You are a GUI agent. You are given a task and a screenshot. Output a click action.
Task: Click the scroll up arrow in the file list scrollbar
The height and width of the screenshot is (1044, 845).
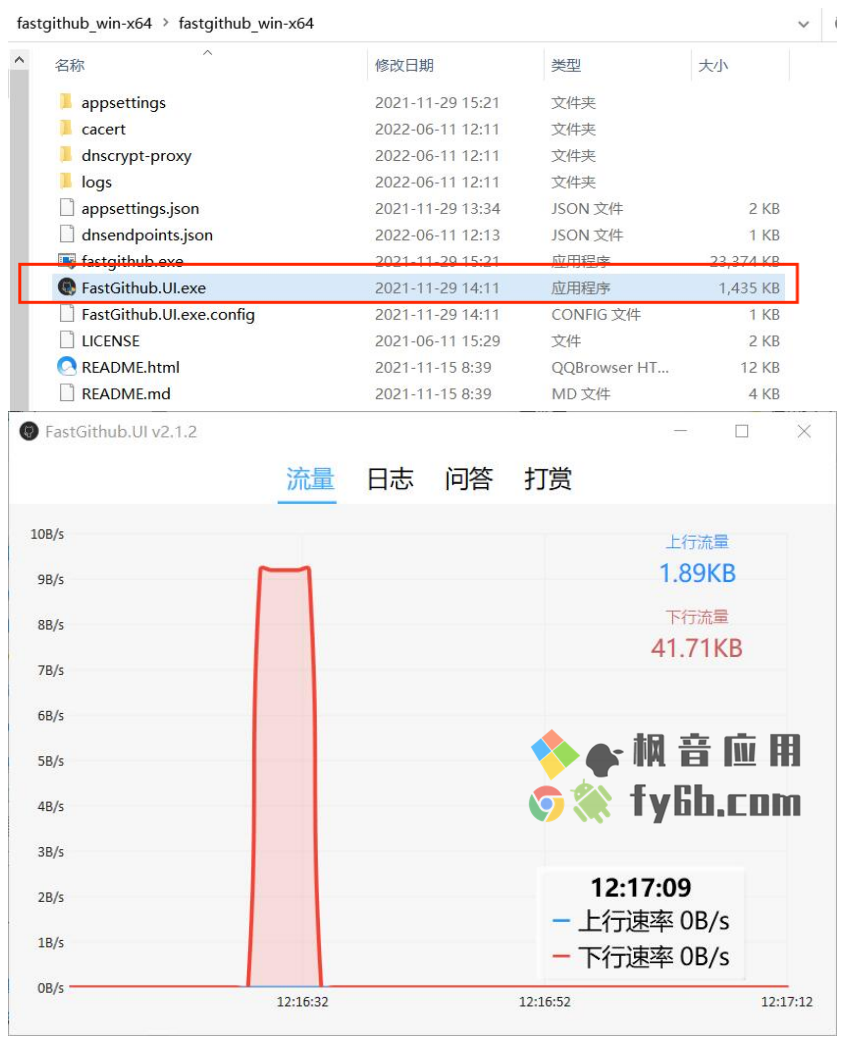[19, 60]
